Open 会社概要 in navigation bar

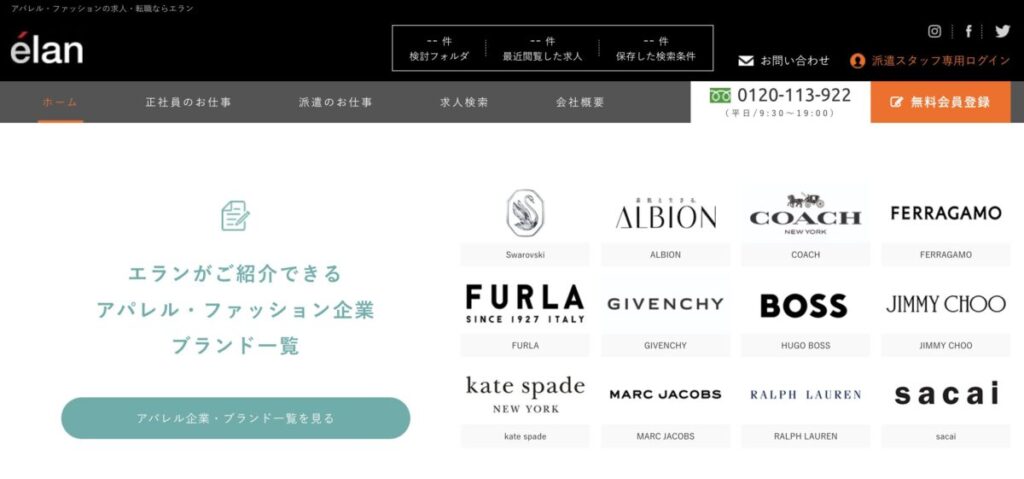(581, 103)
